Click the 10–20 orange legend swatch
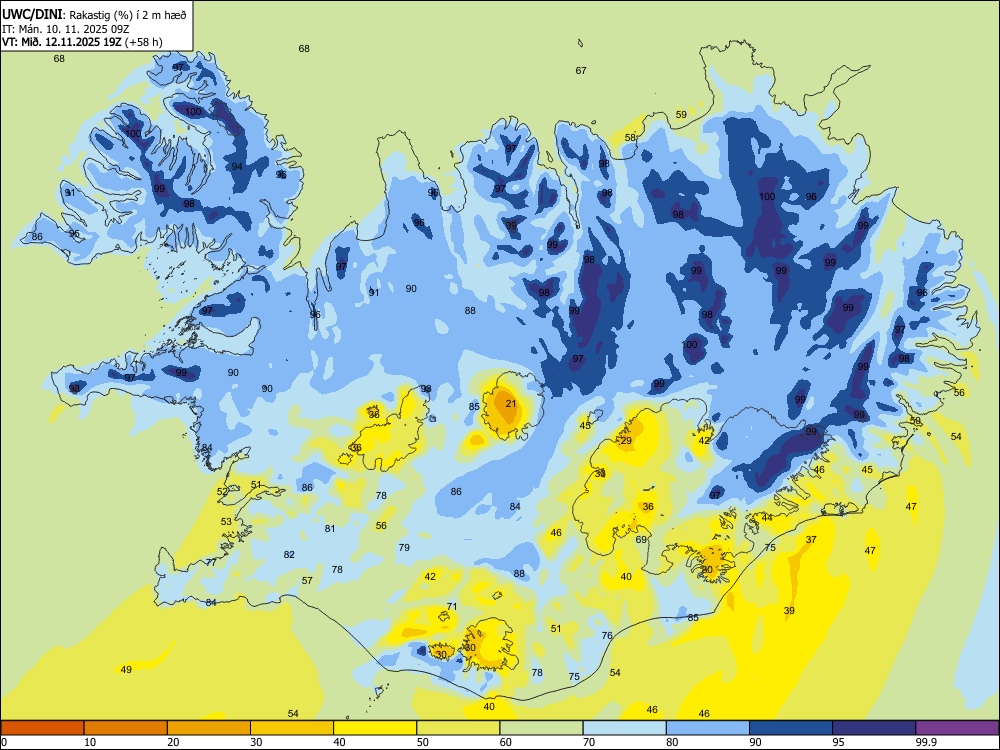The image size is (1000, 750). pyautogui.click(x=126, y=728)
